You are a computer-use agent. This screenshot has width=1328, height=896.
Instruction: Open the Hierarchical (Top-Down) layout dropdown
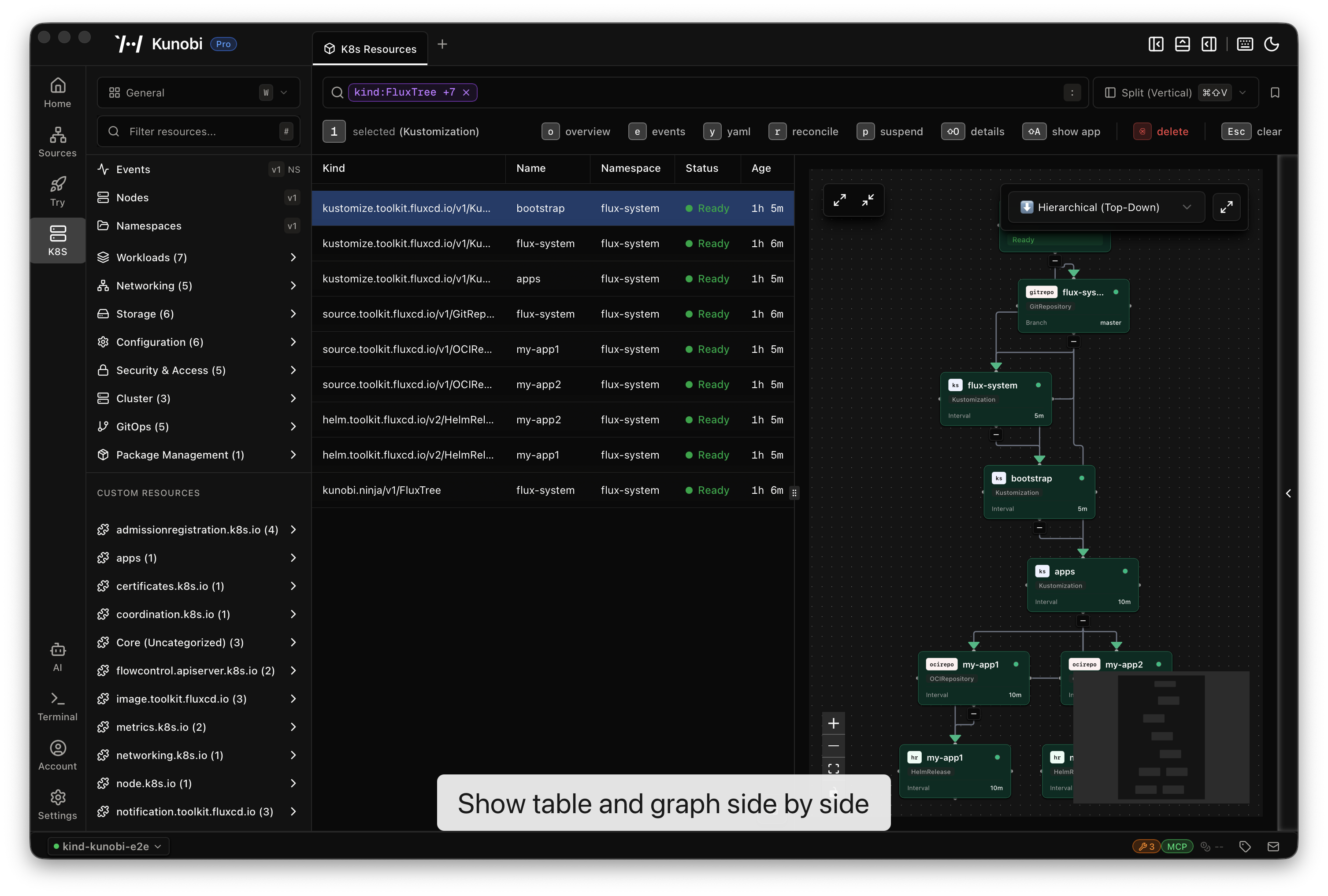point(1106,207)
